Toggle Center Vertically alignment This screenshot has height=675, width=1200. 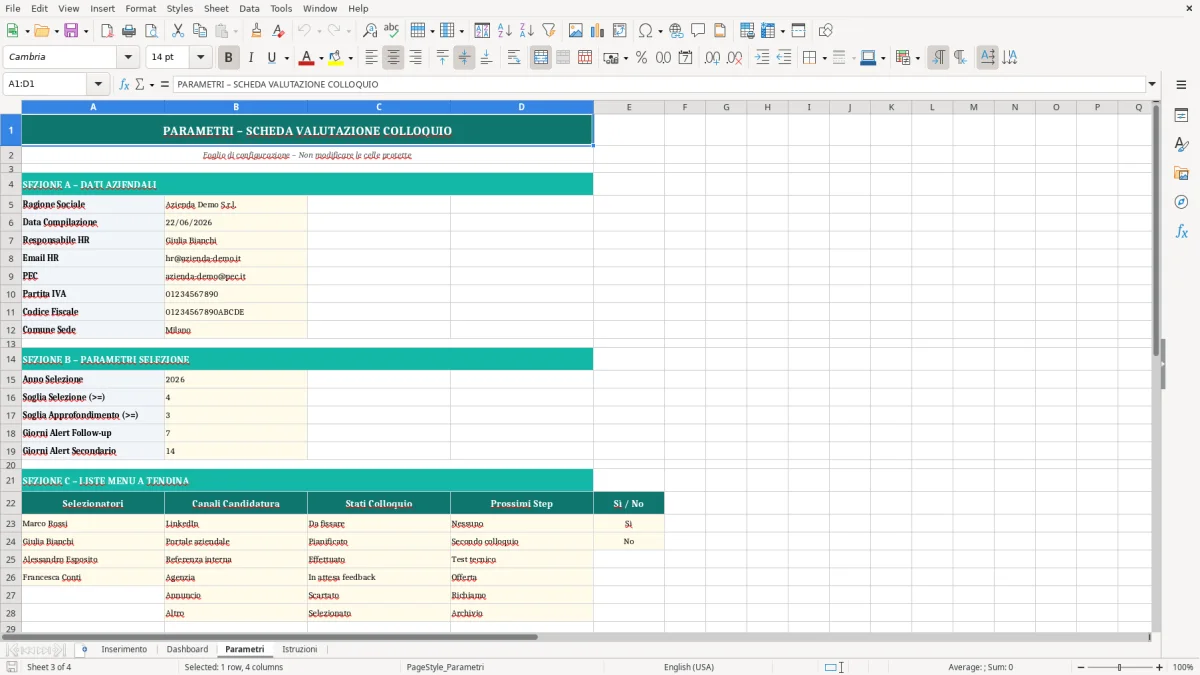point(464,58)
